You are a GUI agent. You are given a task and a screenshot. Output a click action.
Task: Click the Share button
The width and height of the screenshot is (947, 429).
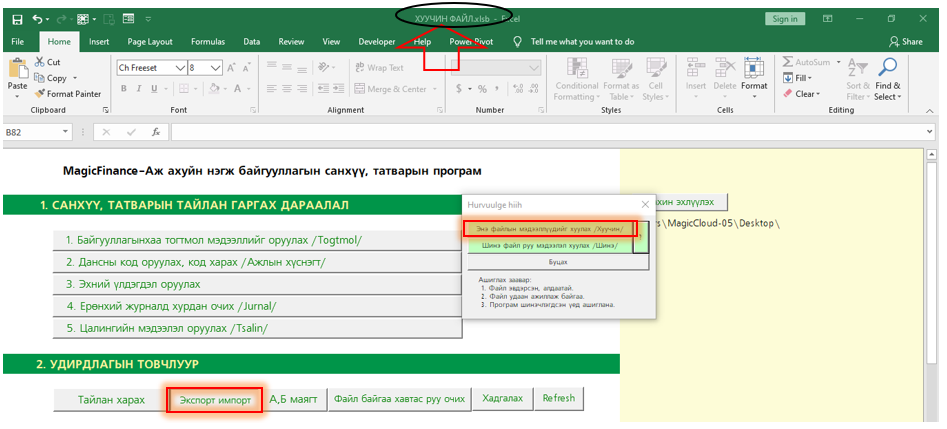click(905, 42)
